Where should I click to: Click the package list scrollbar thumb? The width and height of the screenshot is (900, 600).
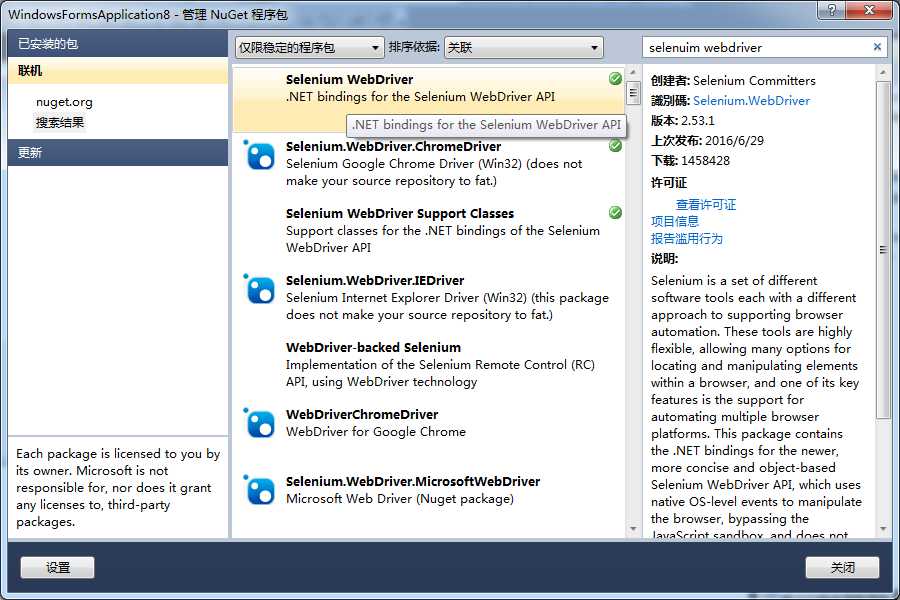coord(633,92)
